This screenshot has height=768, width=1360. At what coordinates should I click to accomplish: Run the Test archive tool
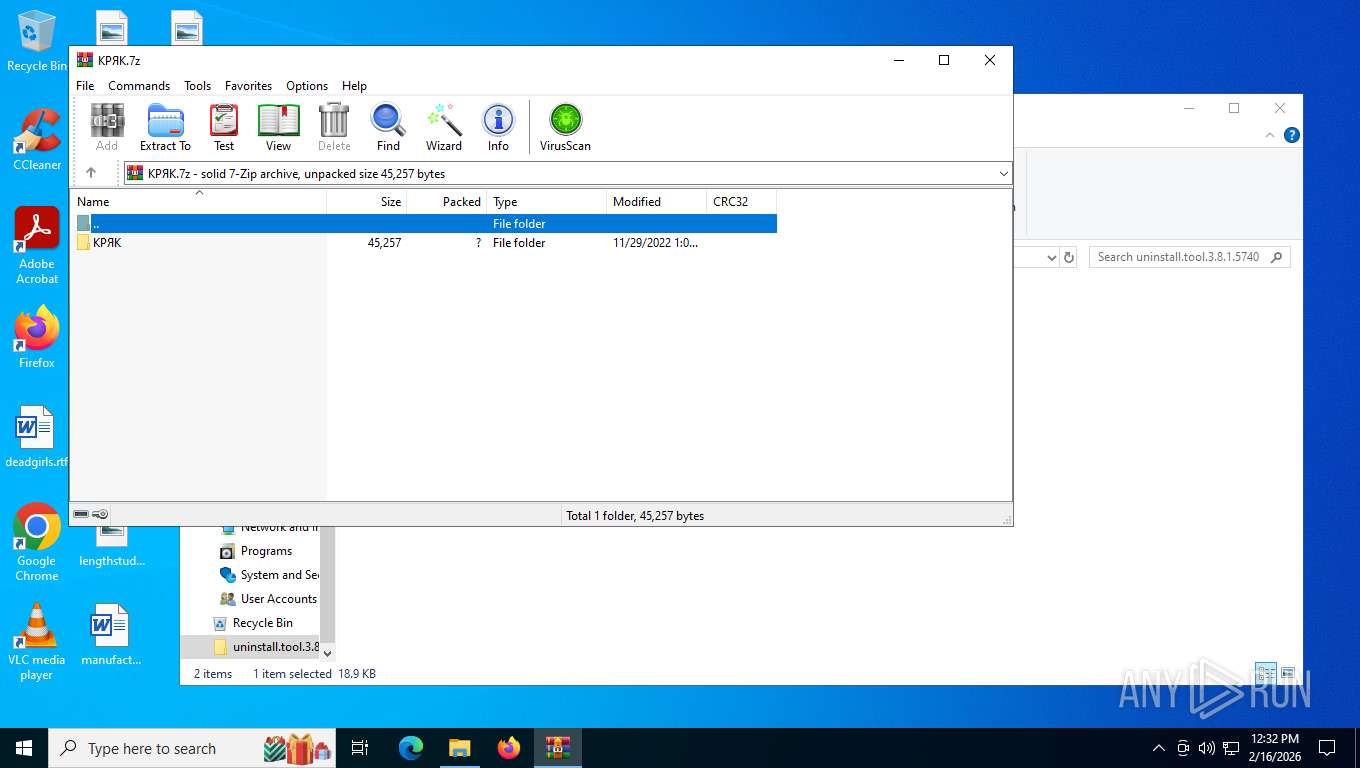[224, 127]
